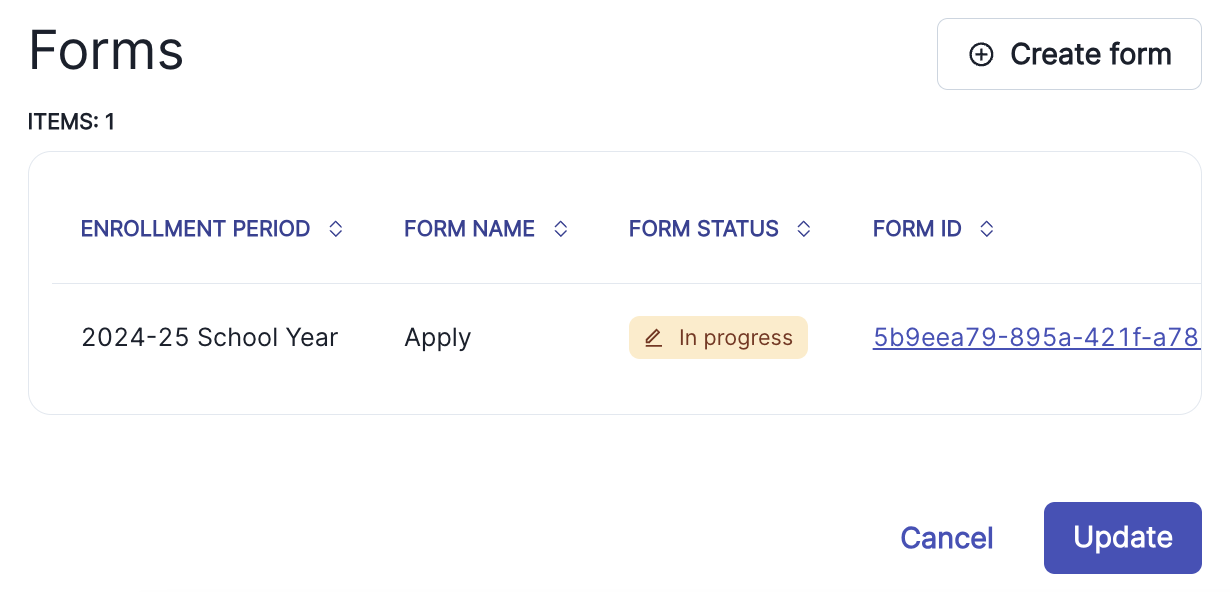The height and width of the screenshot is (592, 1230).
Task: Click the Apply form name cell
Action: pos(438,338)
